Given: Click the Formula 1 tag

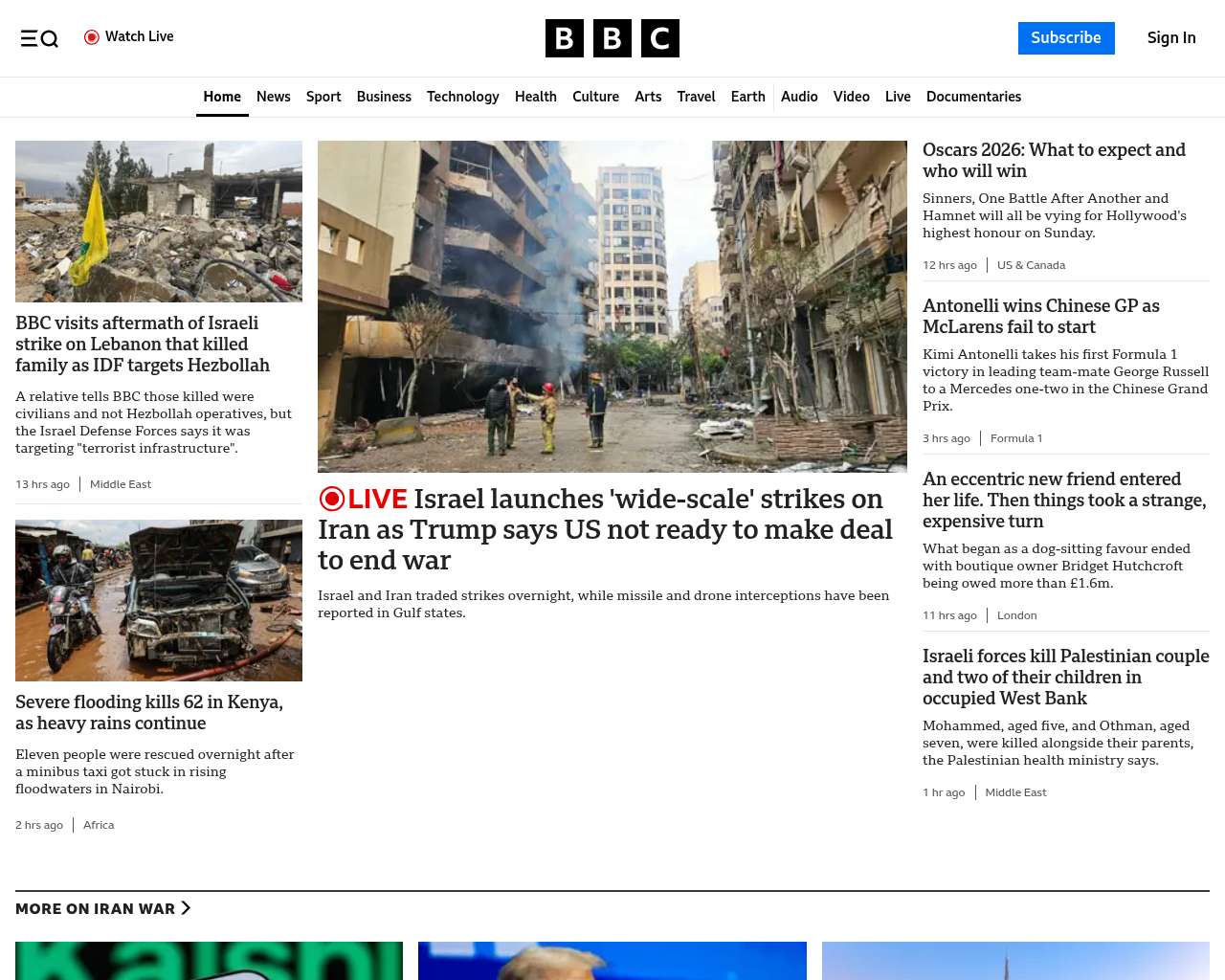Looking at the screenshot, I should pyautogui.click(x=1016, y=438).
